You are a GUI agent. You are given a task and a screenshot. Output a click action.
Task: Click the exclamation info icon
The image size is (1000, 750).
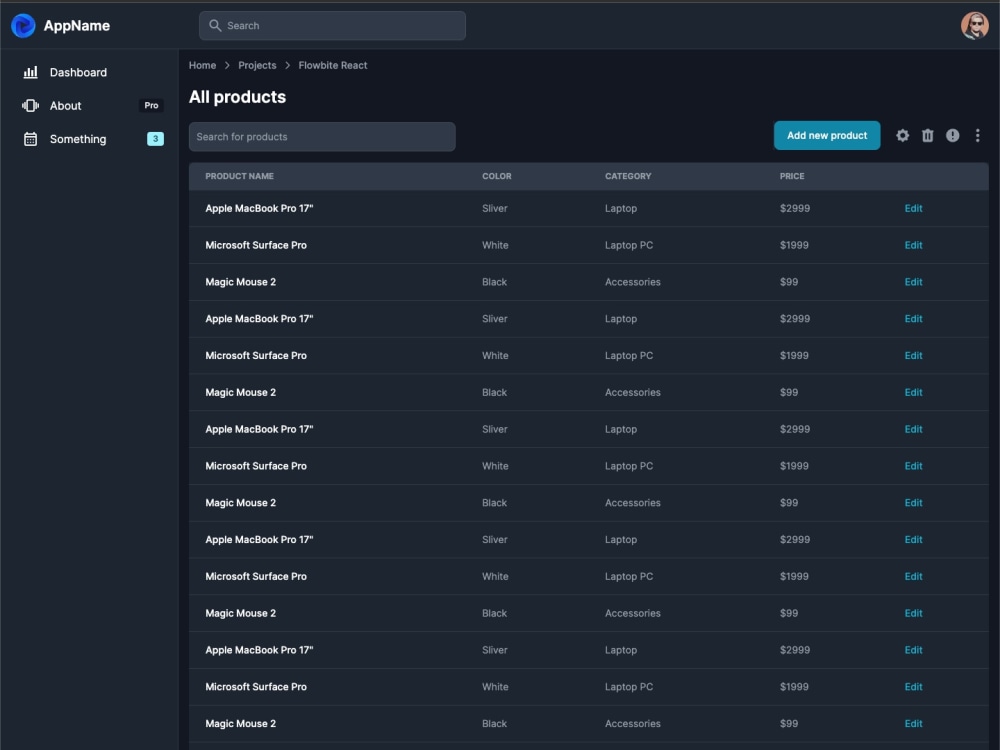point(952,135)
